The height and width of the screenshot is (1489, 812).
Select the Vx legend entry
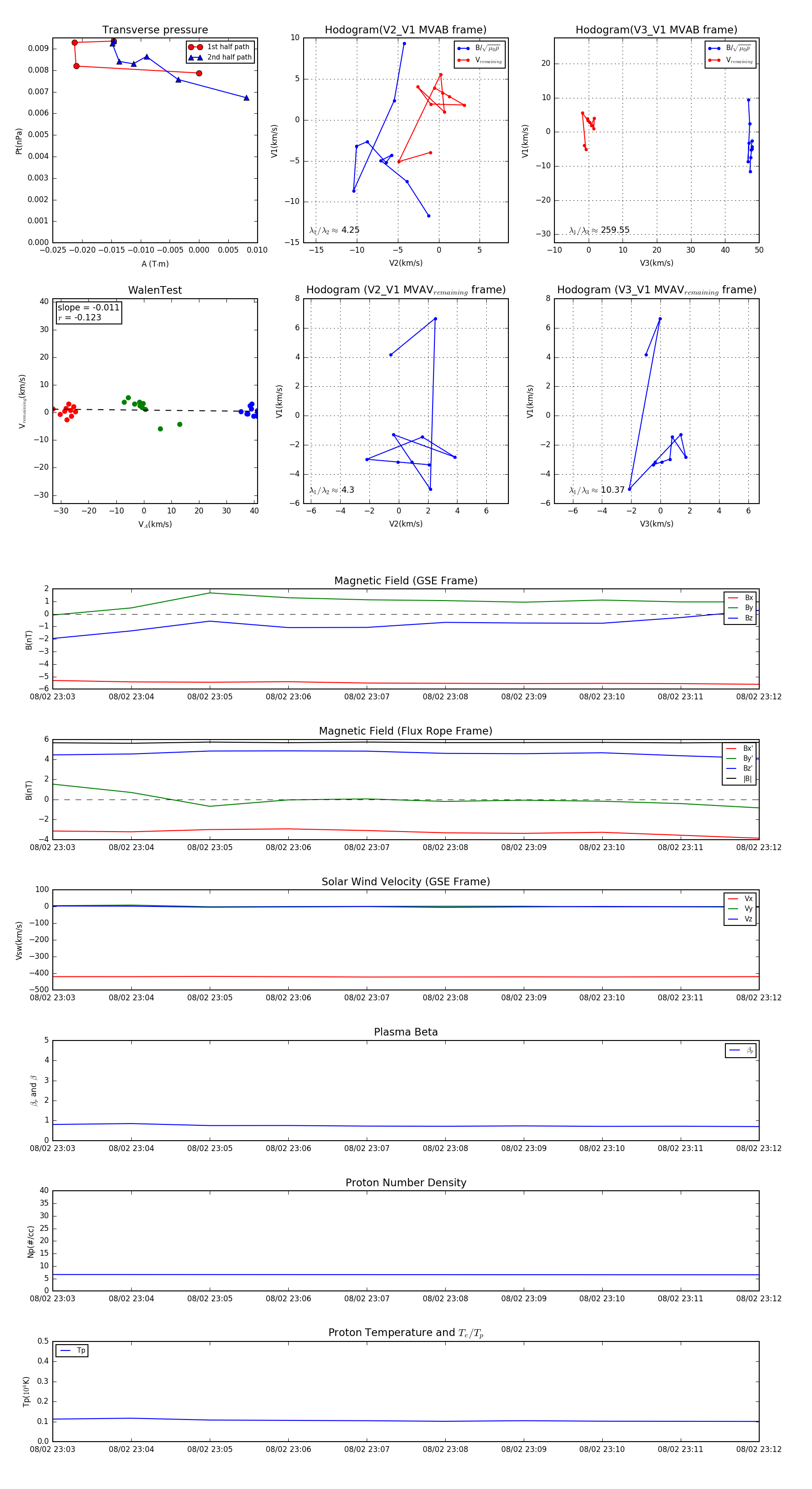click(x=740, y=899)
